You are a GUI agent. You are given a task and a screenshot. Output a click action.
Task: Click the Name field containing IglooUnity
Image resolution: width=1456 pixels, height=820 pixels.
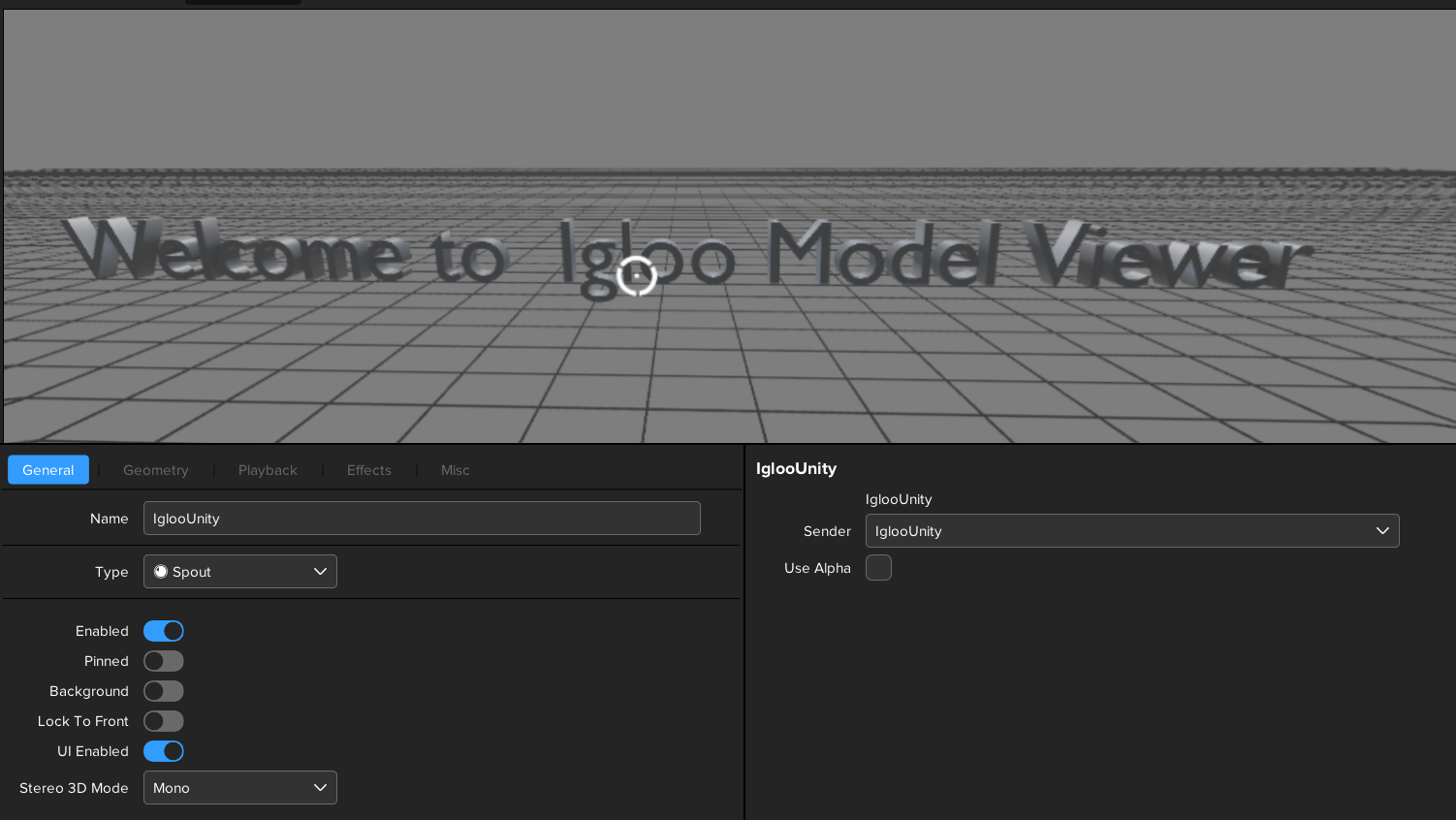point(422,519)
